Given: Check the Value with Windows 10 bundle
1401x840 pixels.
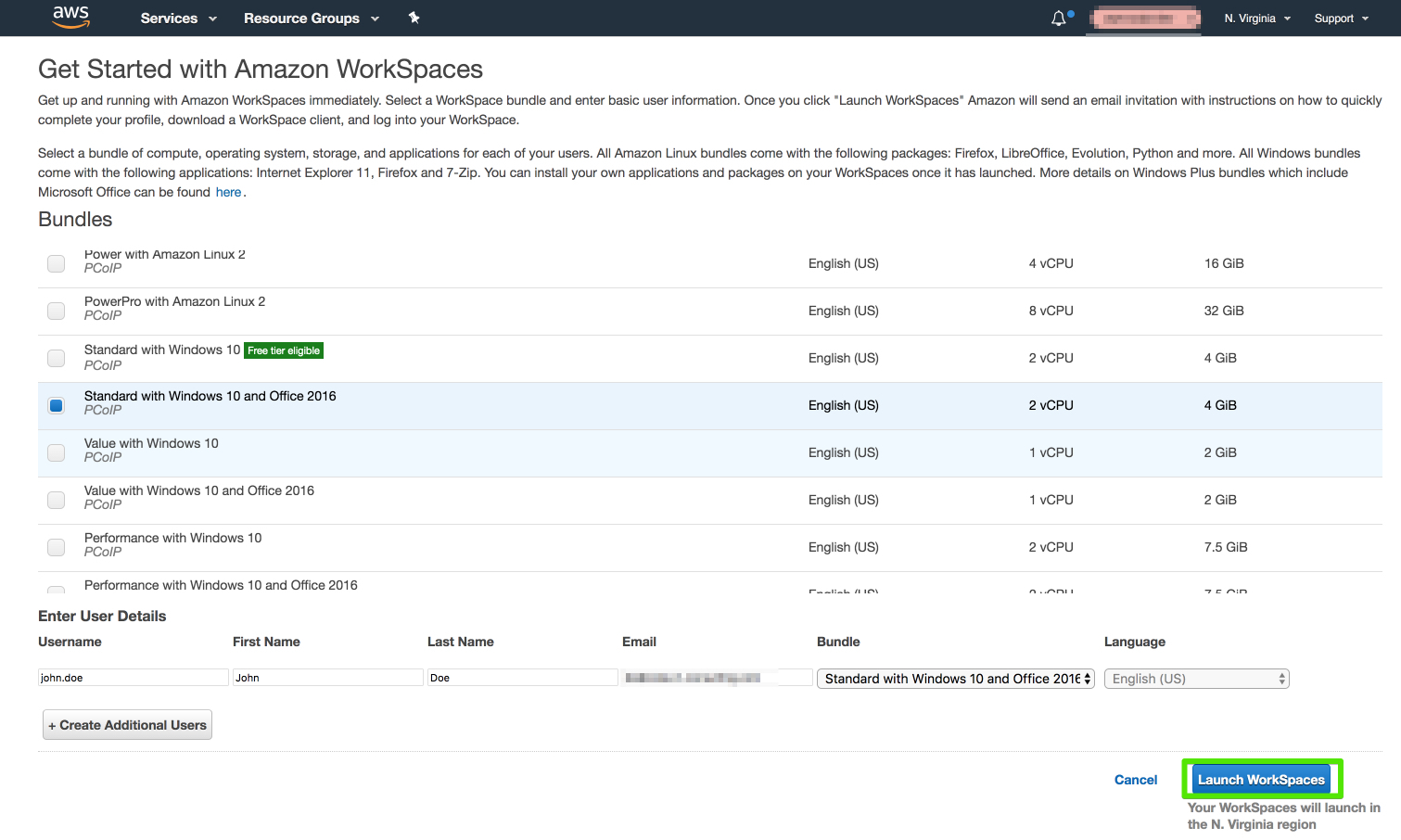Looking at the screenshot, I should (x=56, y=452).
